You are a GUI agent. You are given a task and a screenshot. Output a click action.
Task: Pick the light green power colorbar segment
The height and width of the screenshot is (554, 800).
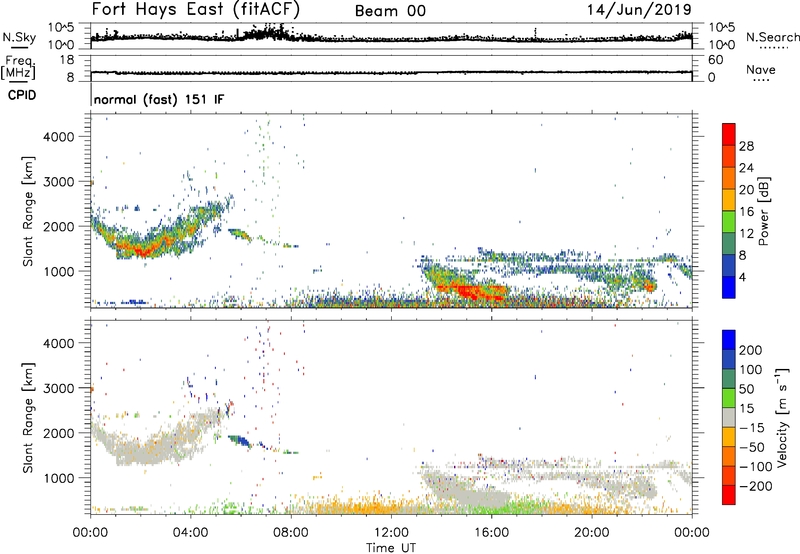(729, 221)
